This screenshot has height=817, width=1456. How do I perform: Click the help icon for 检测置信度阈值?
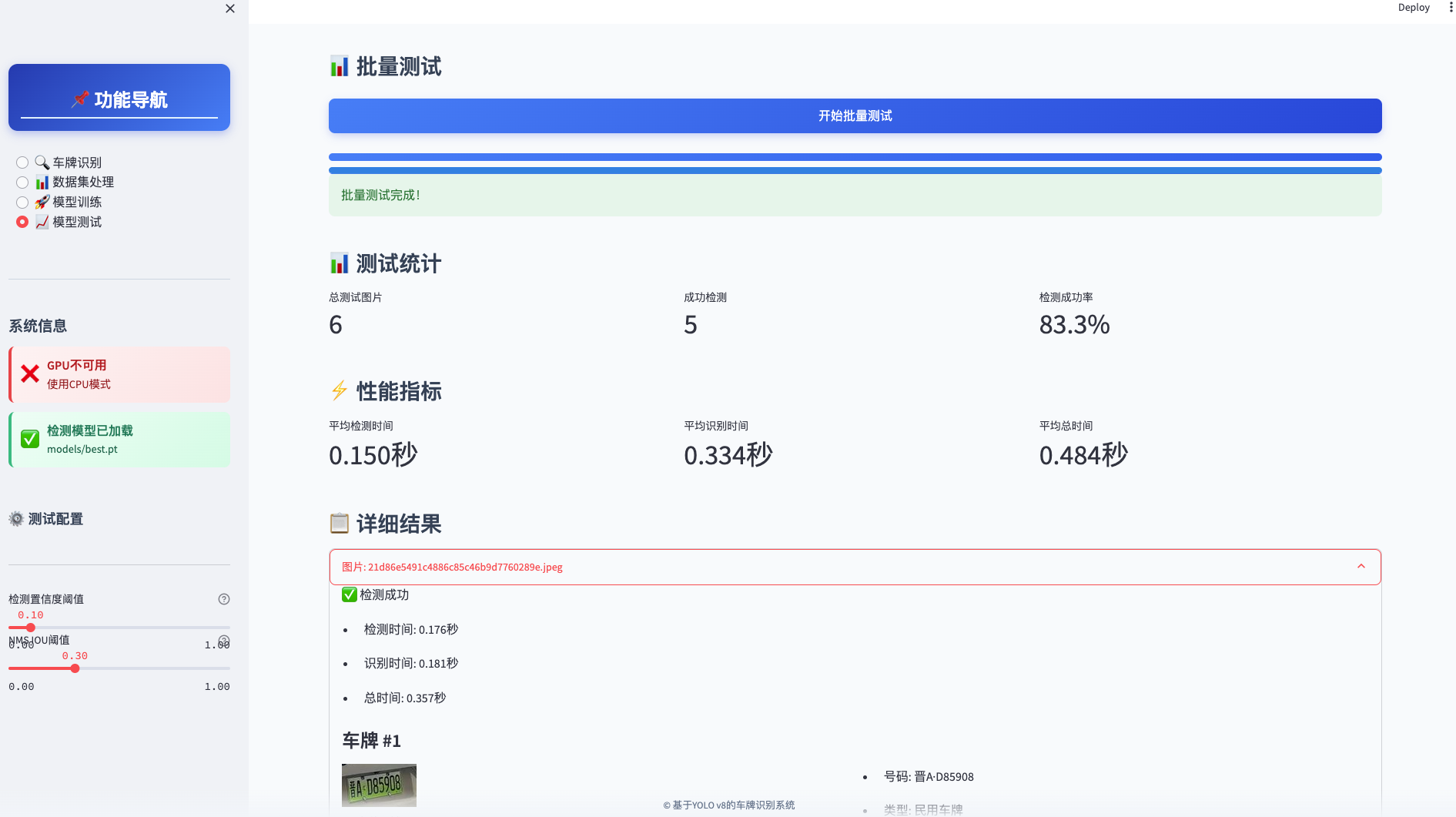223,599
